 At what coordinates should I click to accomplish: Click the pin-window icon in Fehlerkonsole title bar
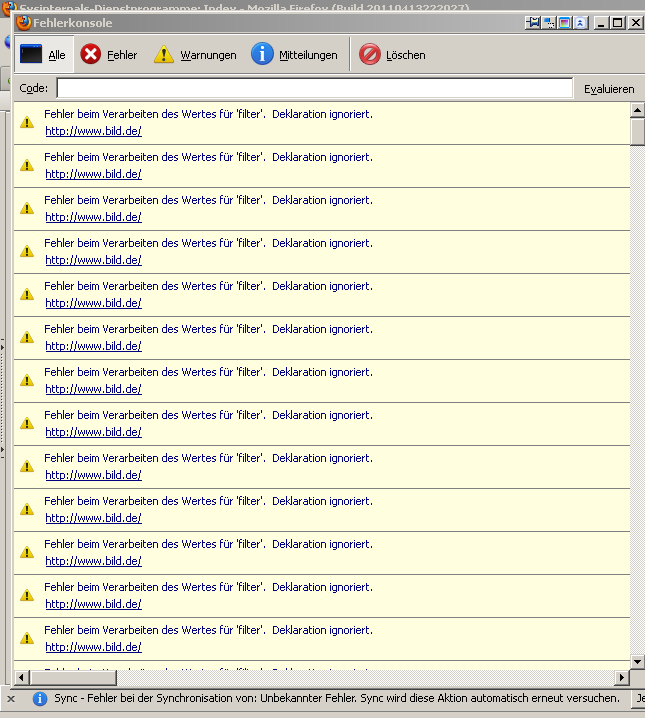(x=532, y=22)
